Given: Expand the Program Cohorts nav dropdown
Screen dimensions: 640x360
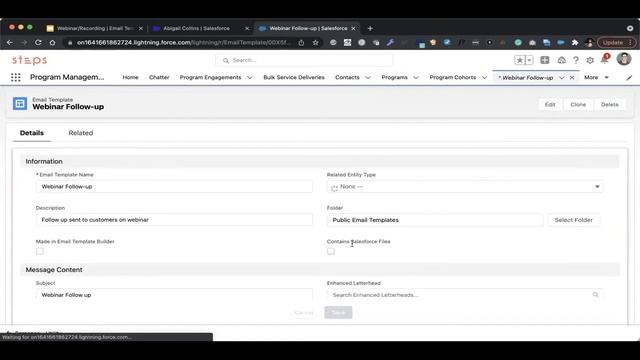Looking at the screenshot, I should 484,78.
